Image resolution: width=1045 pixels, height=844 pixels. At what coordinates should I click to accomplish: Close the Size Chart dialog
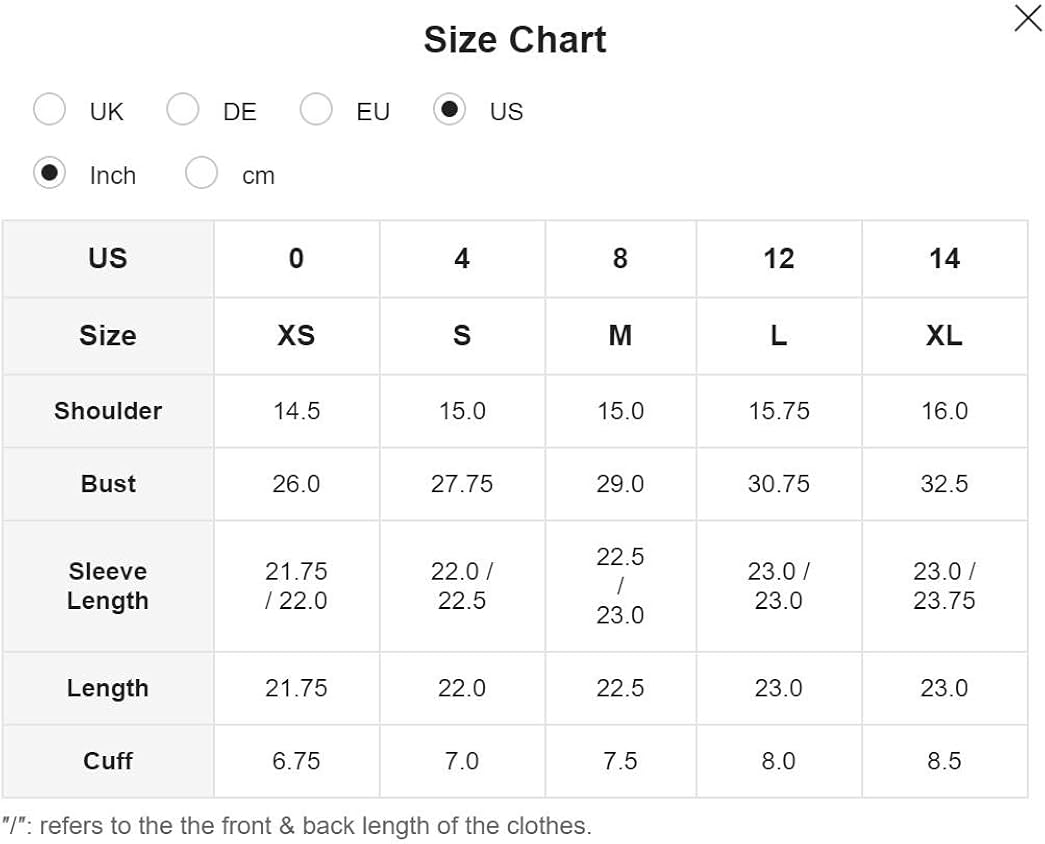(1027, 18)
